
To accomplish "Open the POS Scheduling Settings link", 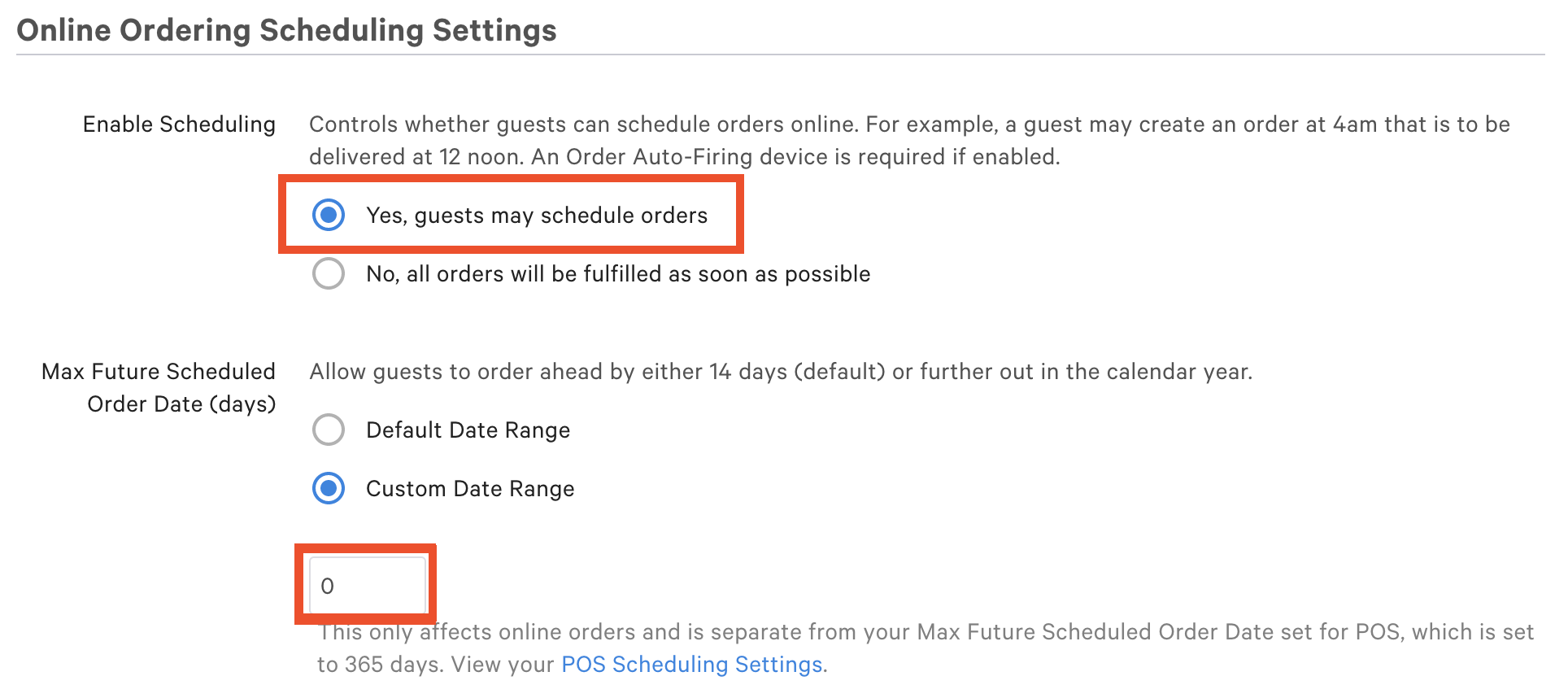I will click(691, 664).
